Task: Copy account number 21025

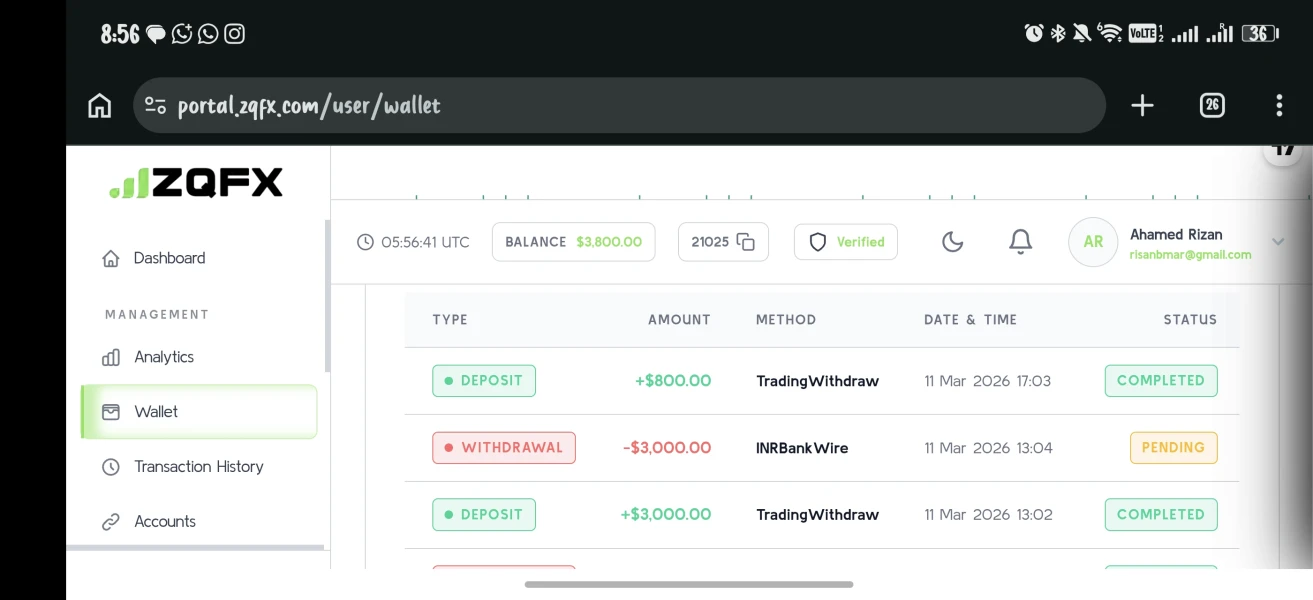Action: click(723, 242)
